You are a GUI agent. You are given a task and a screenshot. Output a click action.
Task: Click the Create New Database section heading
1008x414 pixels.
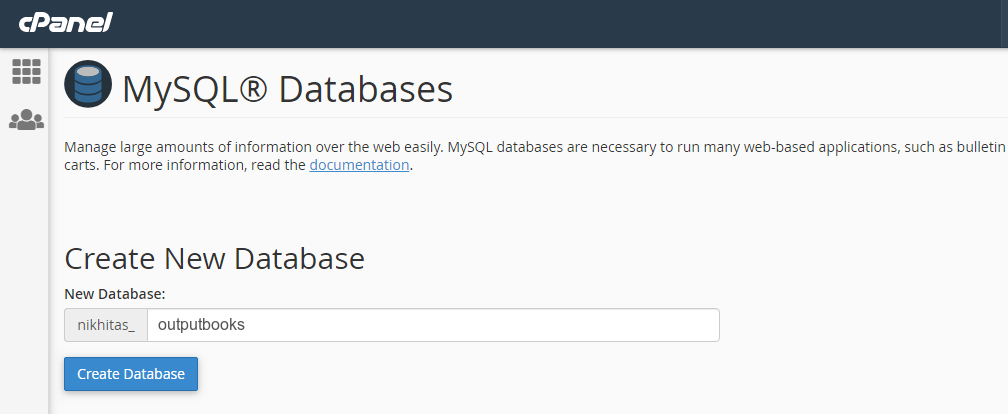point(215,258)
